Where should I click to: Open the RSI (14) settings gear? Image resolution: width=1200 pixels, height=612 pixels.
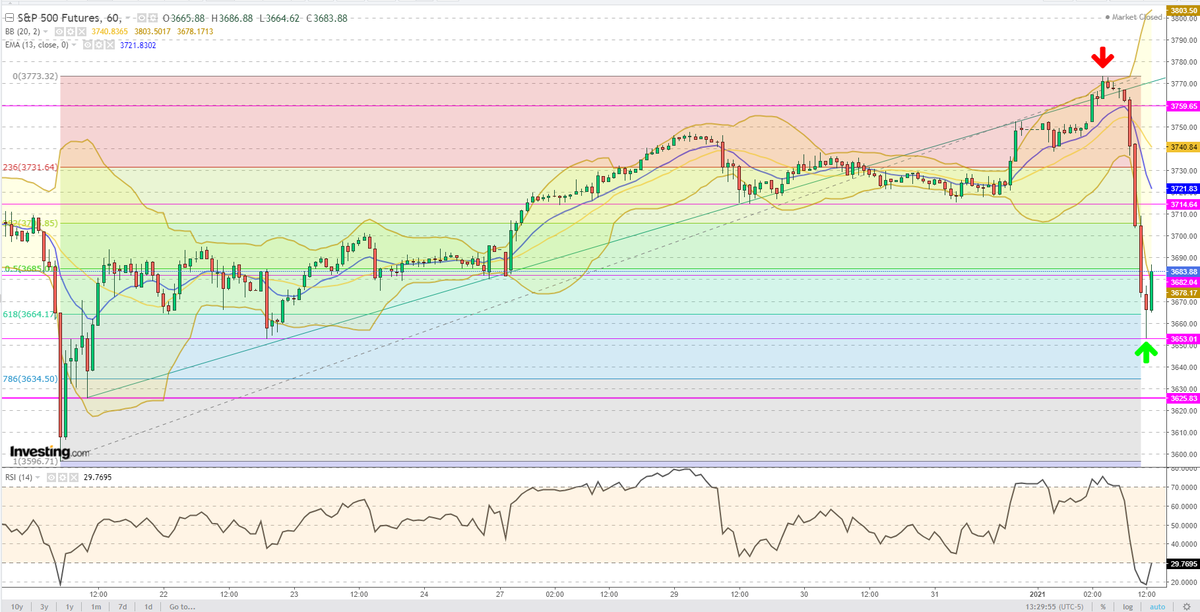pyautogui.click(x=62, y=477)
